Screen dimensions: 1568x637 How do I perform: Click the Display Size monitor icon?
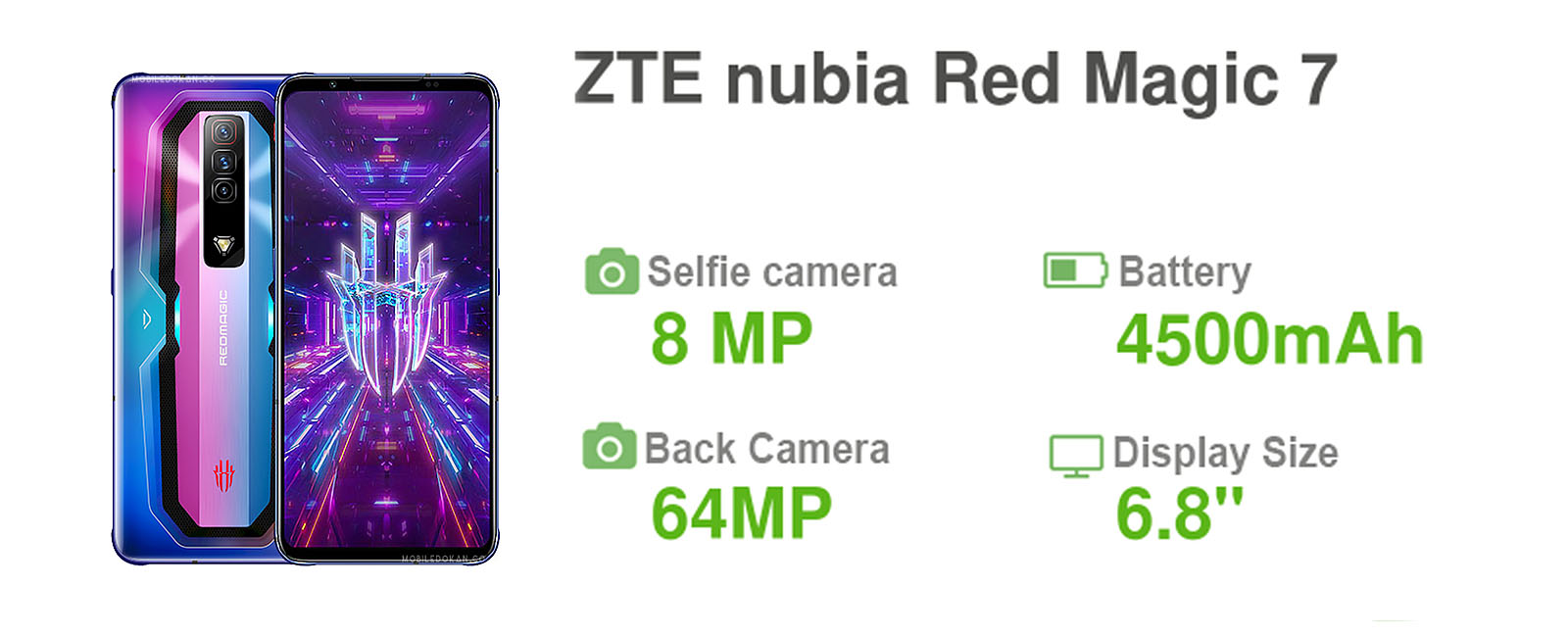click(x=1076, y=456)
